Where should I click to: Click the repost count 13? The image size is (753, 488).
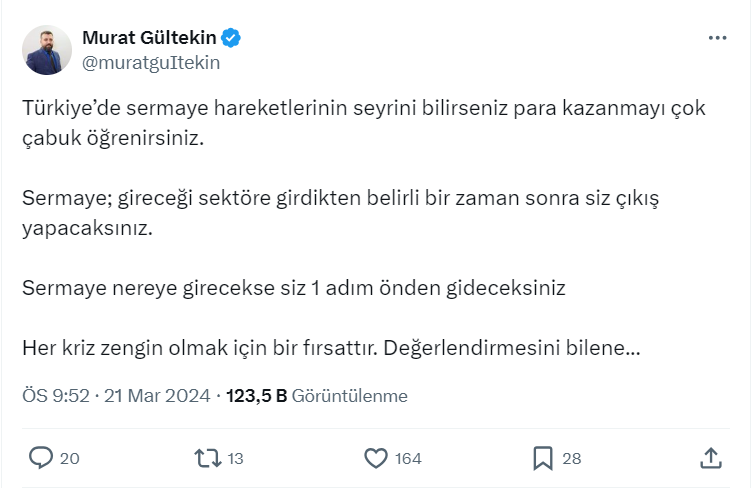click(x=236, y=459)
